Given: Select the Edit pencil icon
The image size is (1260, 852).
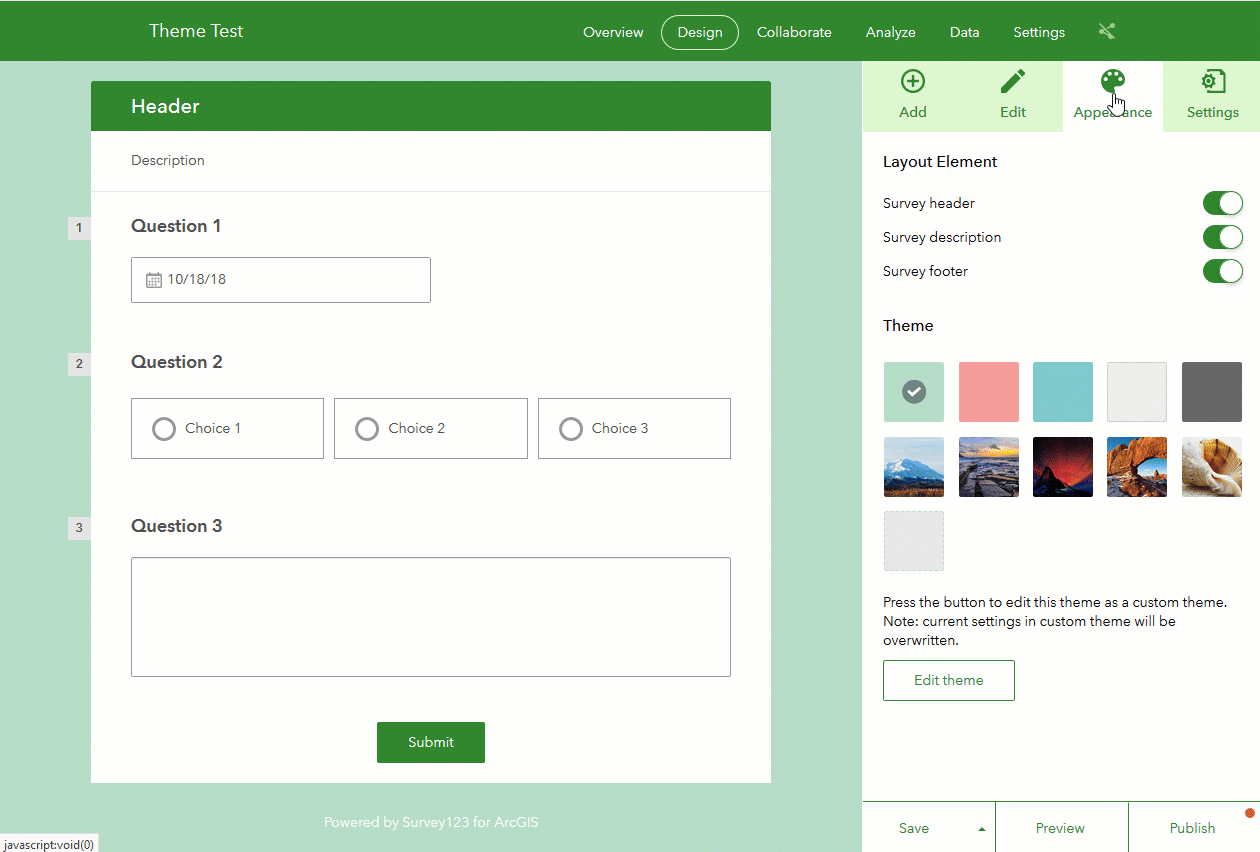Looking at the screenshot, I should 1013,82.
